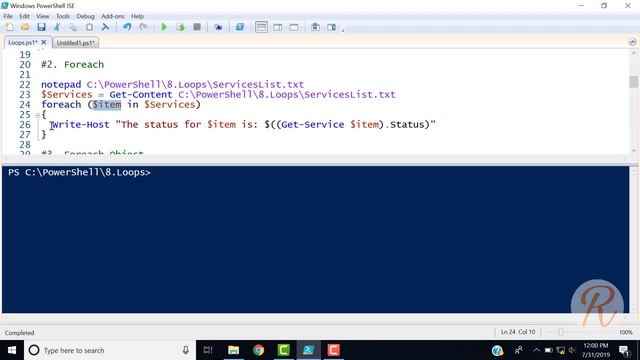
Task: Save the script with the floppy icon
Action: pyautogui.click(x=41, y=27)
